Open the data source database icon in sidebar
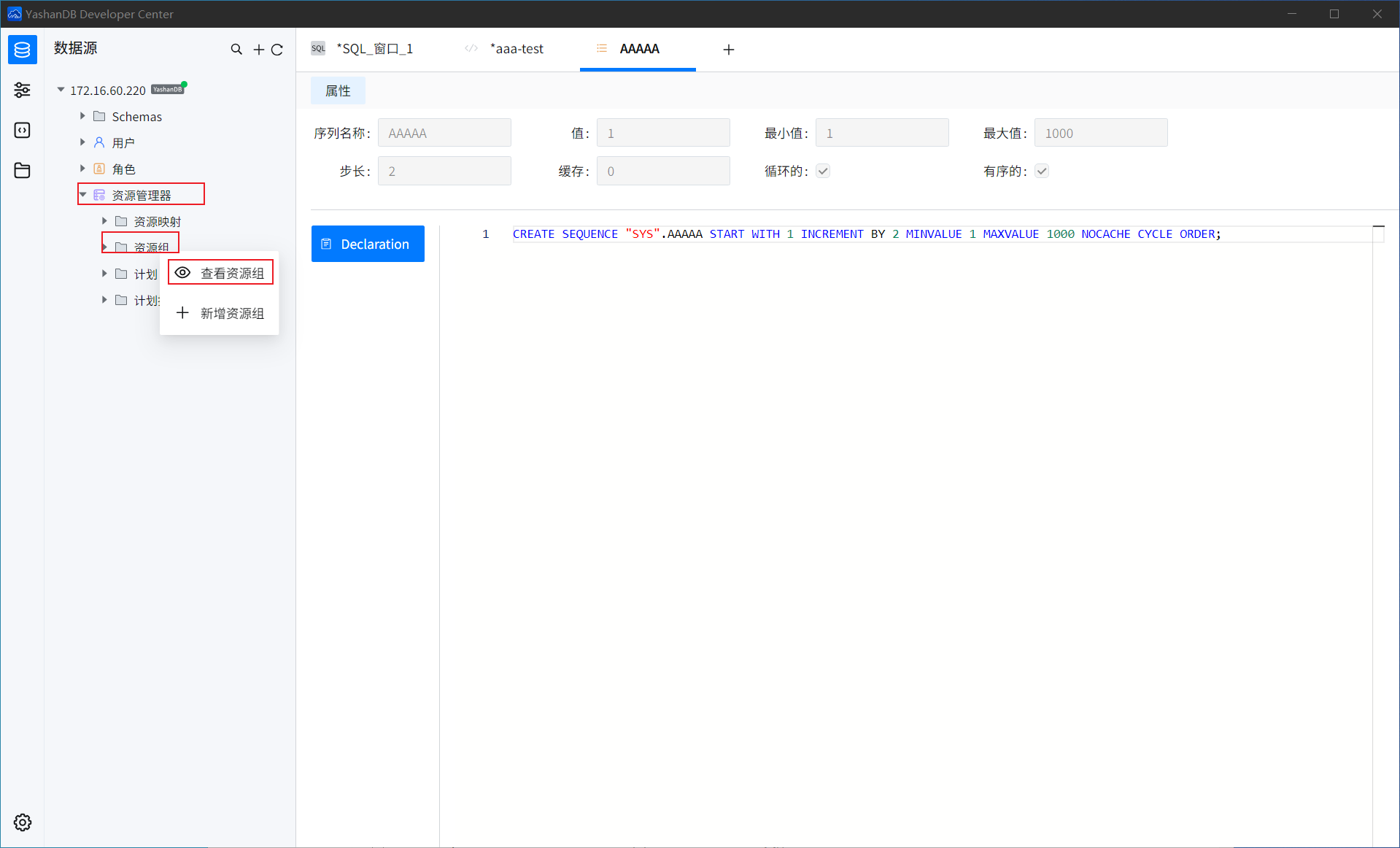 click(x=23, y=50)
